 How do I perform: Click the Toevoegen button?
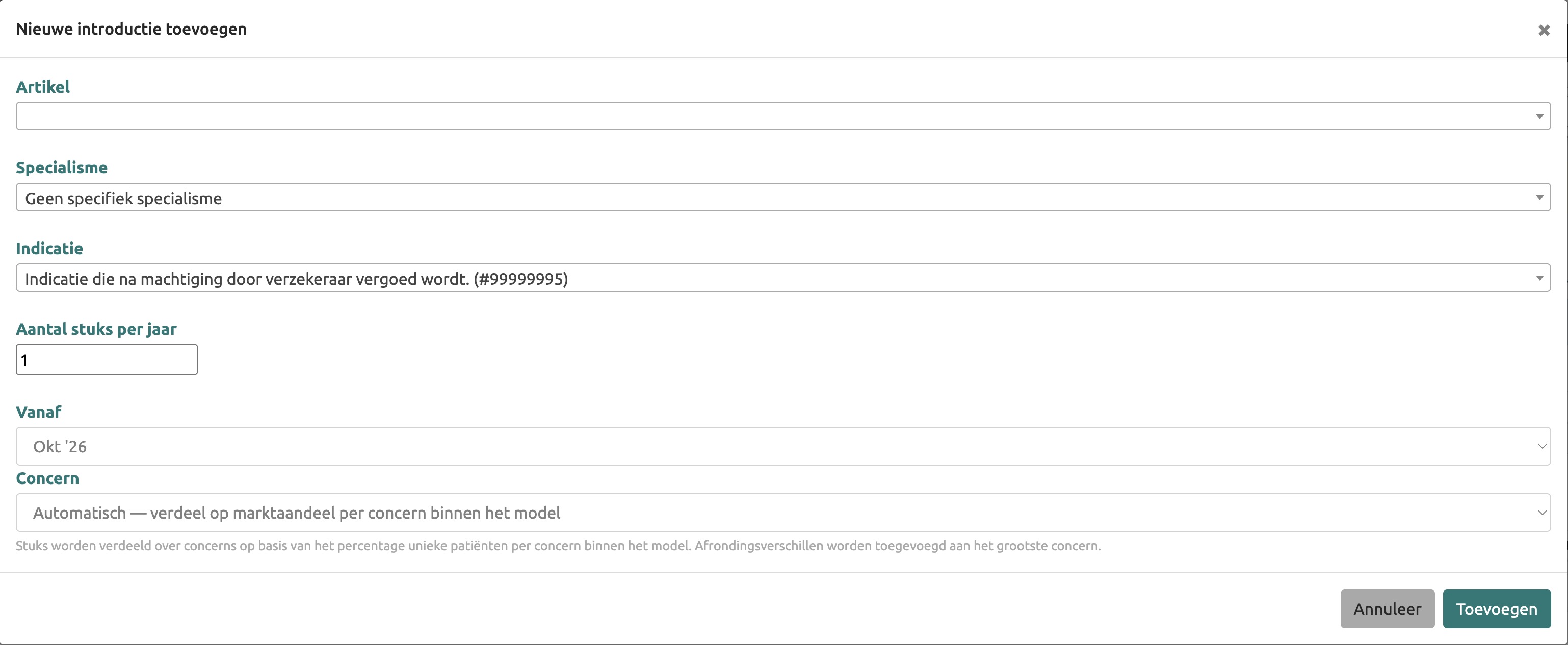point(1496,608)
